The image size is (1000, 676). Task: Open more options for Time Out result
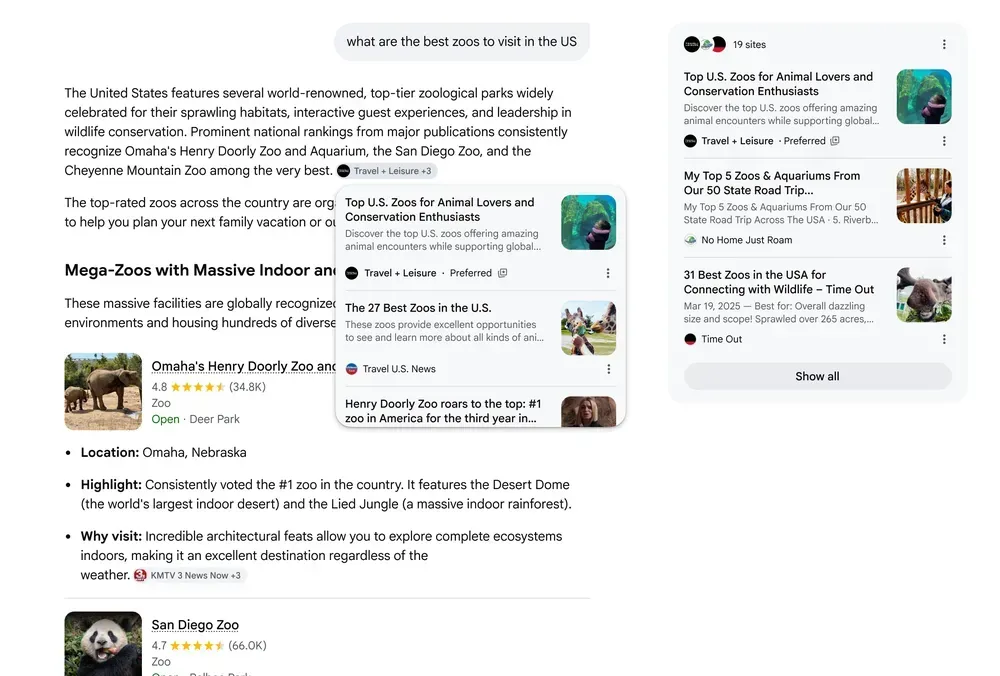(944, 339)
